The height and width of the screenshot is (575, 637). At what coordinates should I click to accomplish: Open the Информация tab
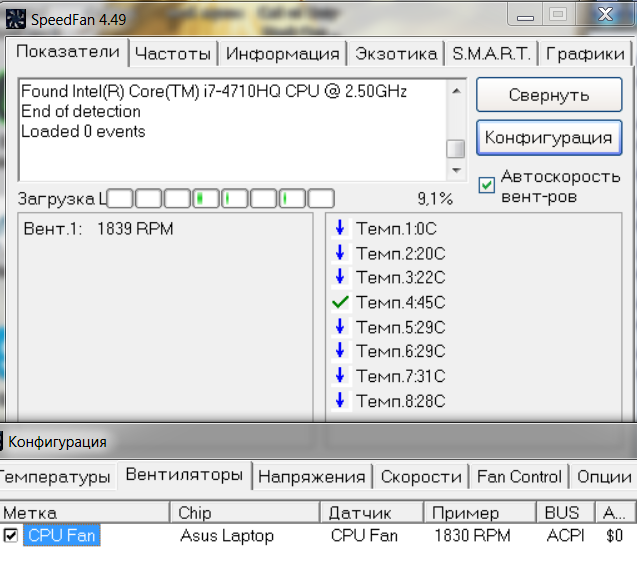(x=282, y=54)
